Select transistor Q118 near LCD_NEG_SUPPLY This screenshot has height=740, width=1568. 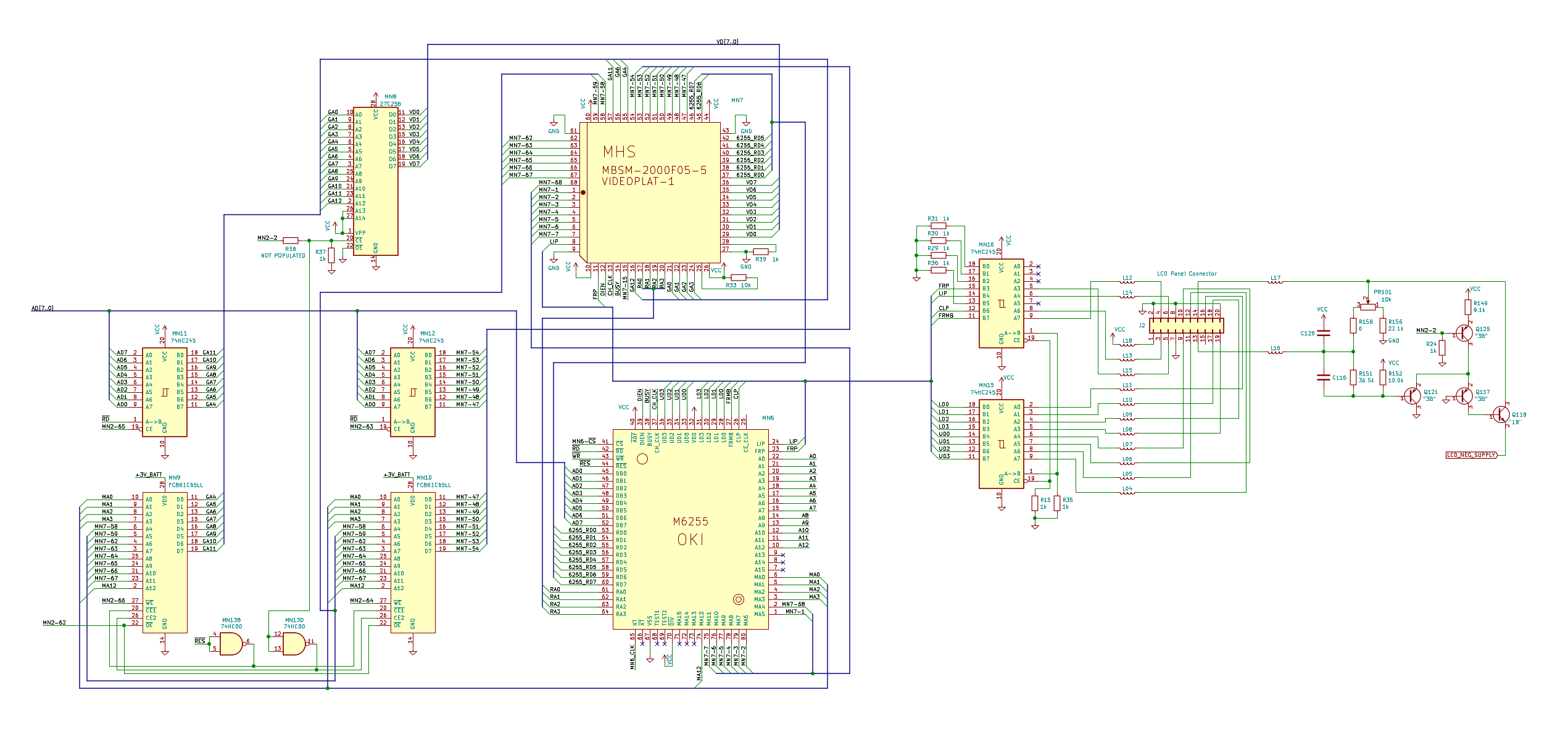(1502, 415)
